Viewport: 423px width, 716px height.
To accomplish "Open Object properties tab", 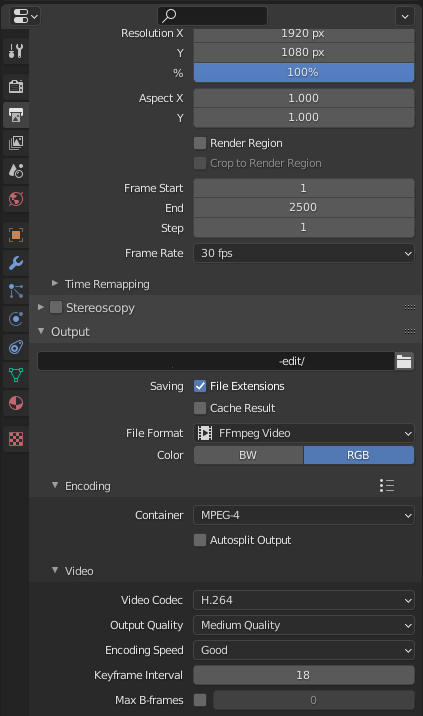I will [x=16, y=235].
